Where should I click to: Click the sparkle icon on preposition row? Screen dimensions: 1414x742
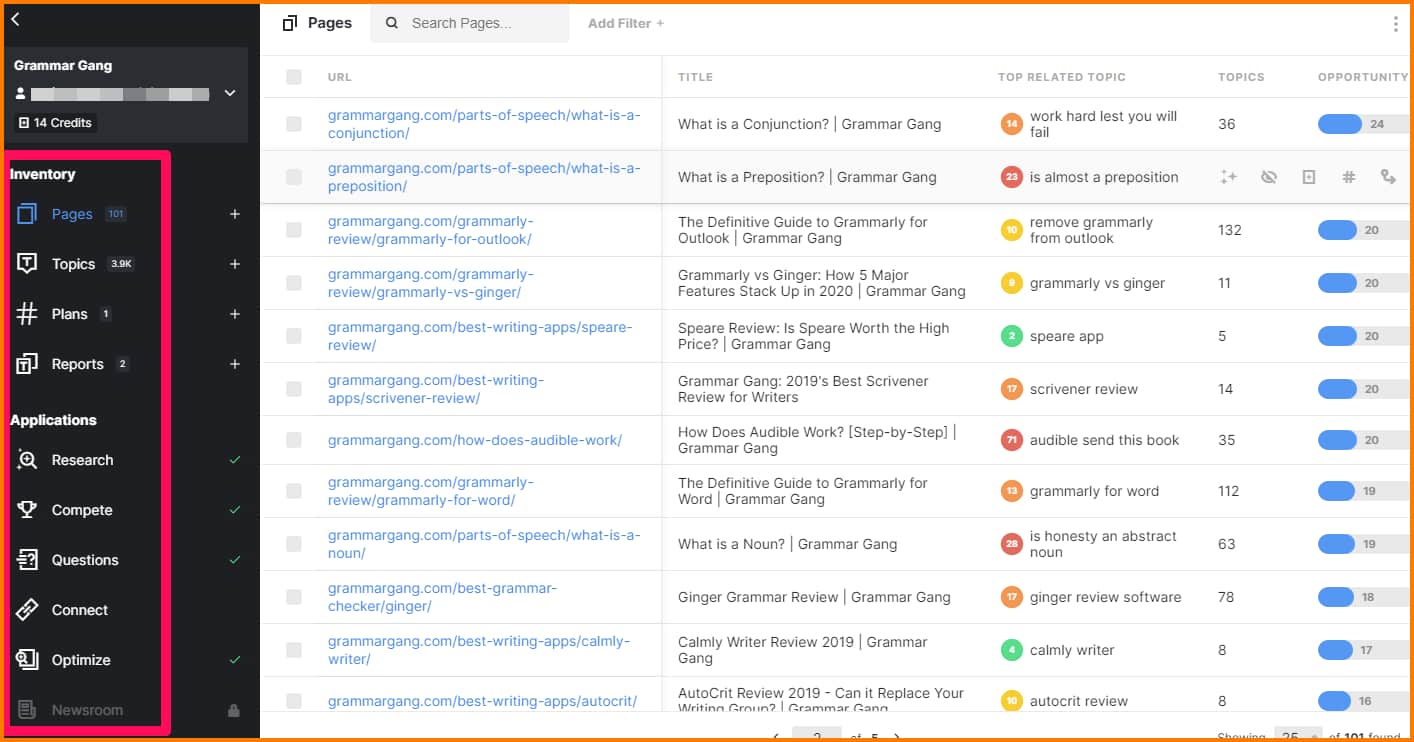[x=1228, y=177]
